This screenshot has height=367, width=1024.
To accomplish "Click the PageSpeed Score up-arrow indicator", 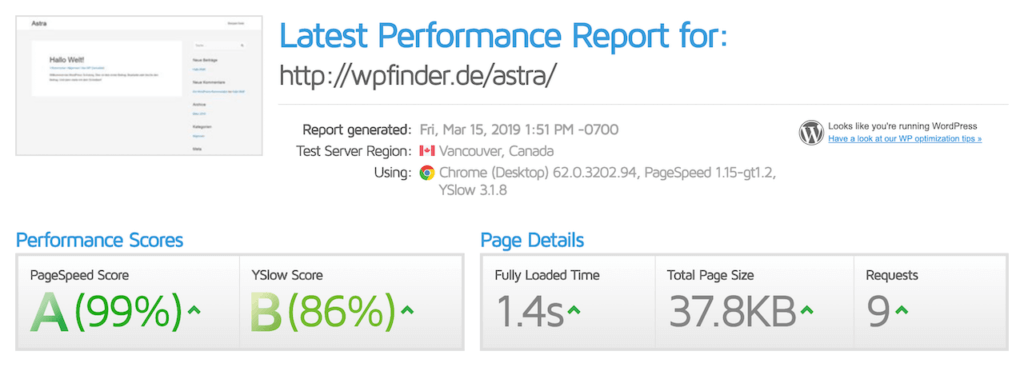I will tap(193, 310).
